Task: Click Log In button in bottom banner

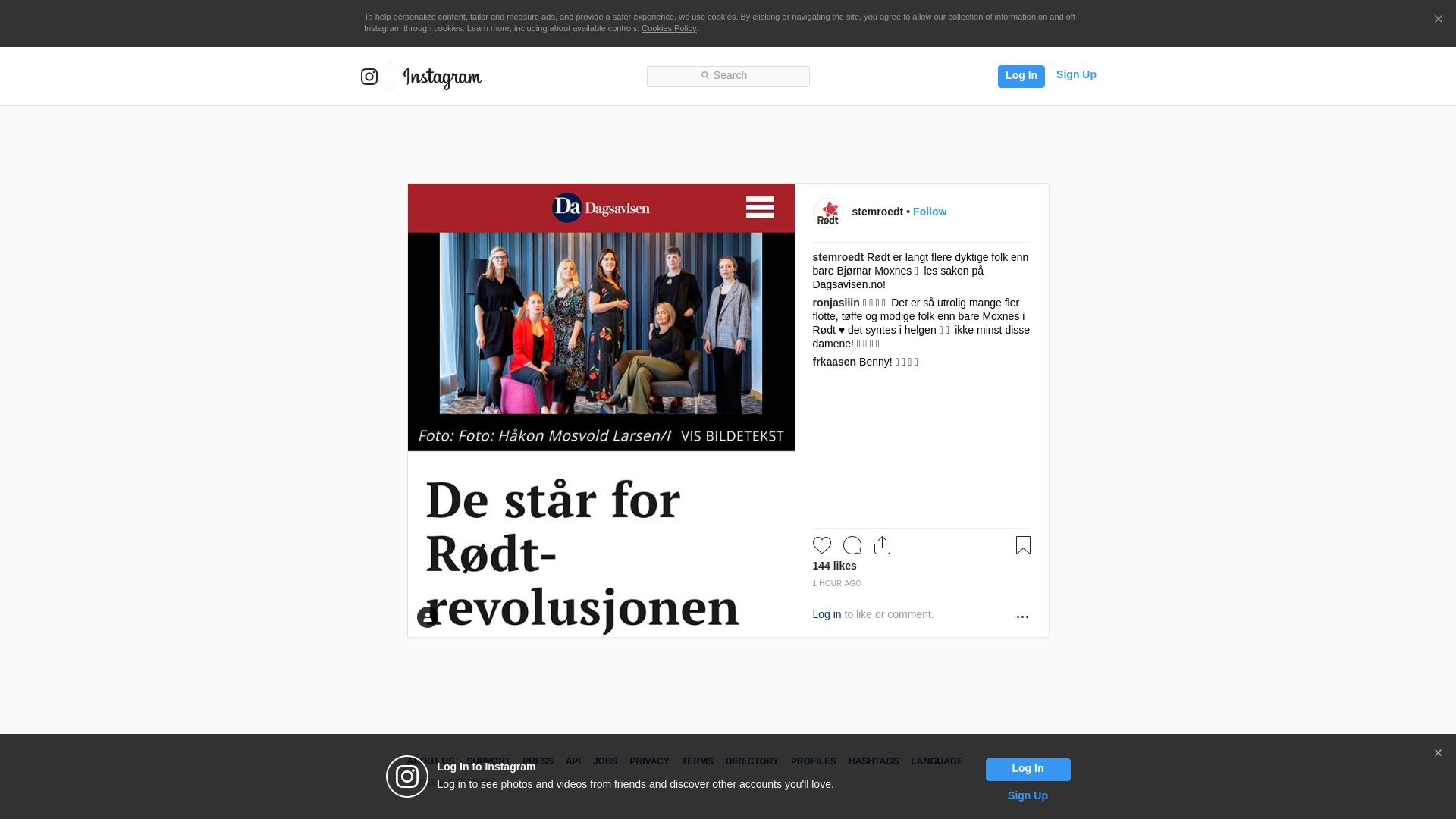Action: (x=1028, y=770)
